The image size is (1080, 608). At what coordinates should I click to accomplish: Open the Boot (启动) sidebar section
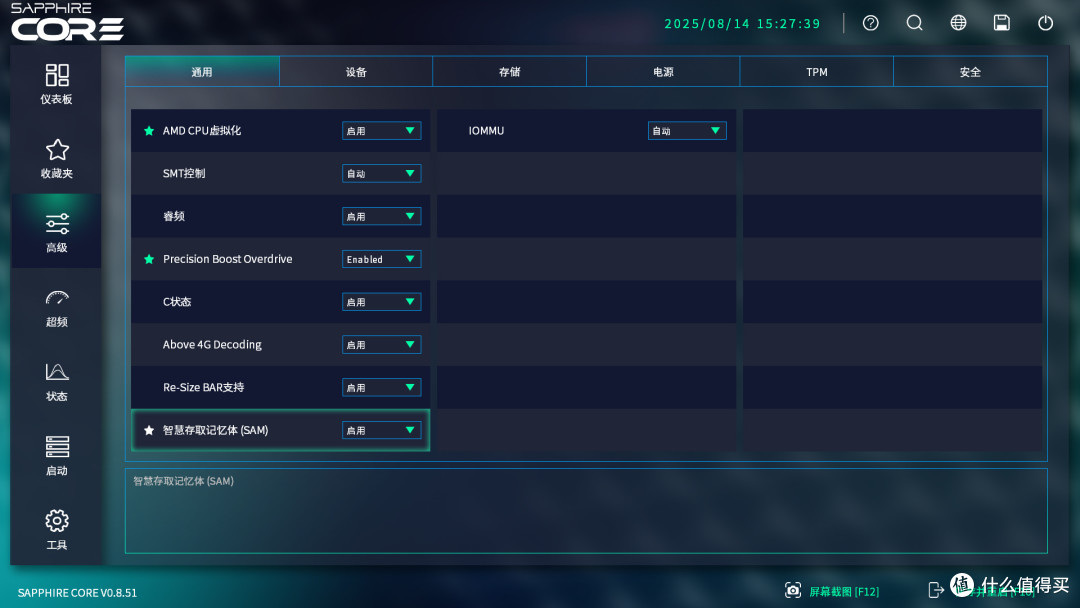pyautogui.click(x=56, y=456)
